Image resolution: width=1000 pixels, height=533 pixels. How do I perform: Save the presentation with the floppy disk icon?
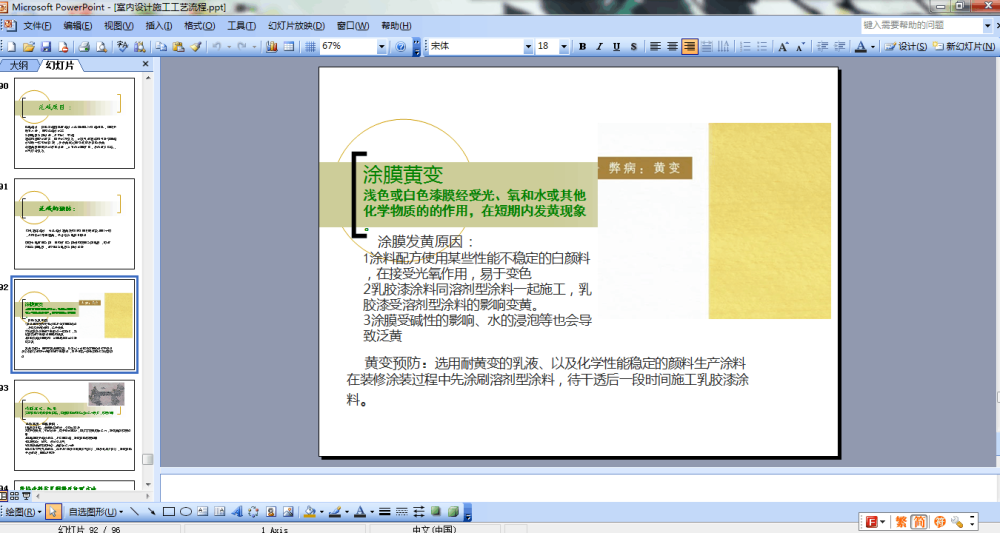pos(46,47)
